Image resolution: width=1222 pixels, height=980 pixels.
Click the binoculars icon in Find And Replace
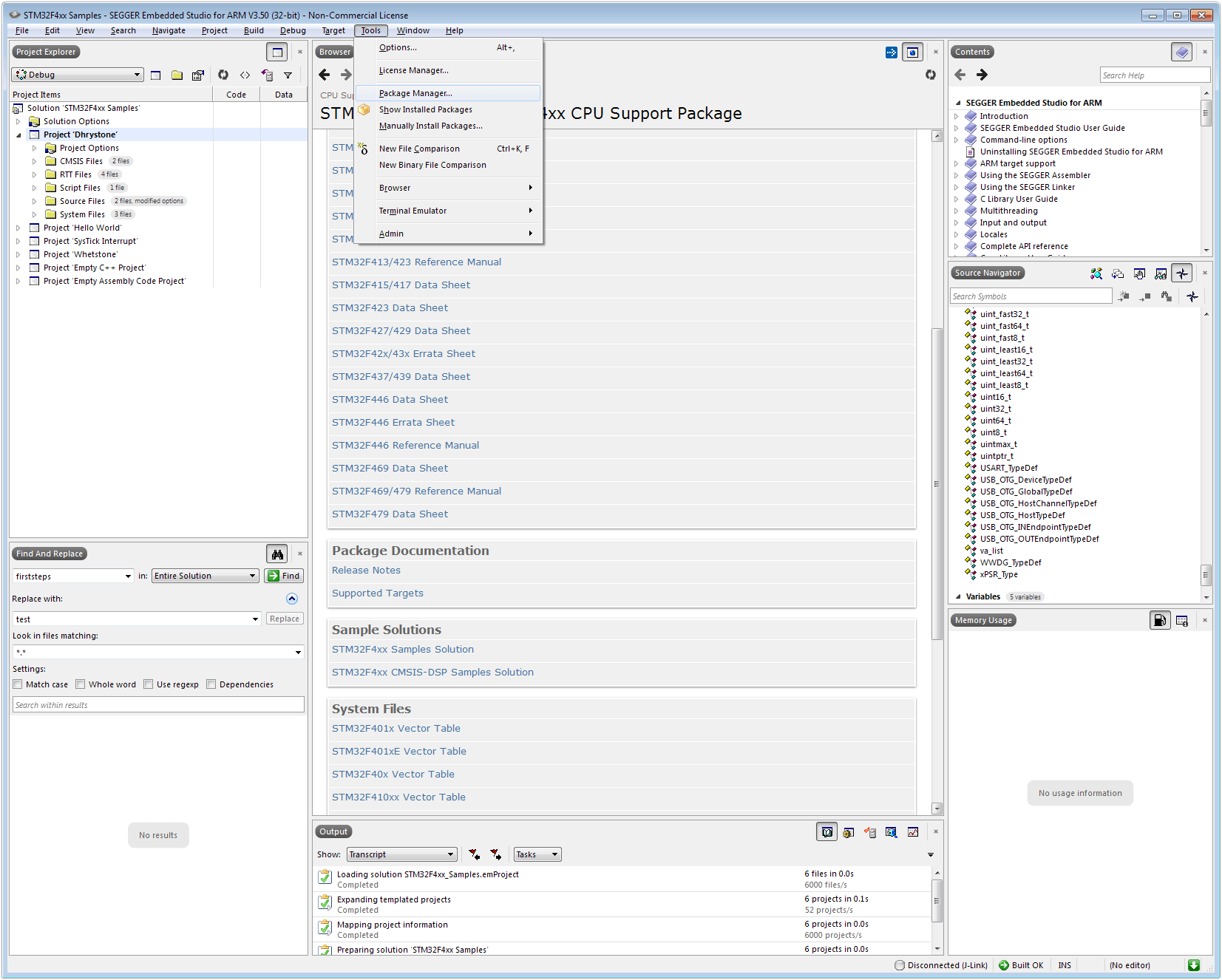pyautogui.click(x=277, y=554)
